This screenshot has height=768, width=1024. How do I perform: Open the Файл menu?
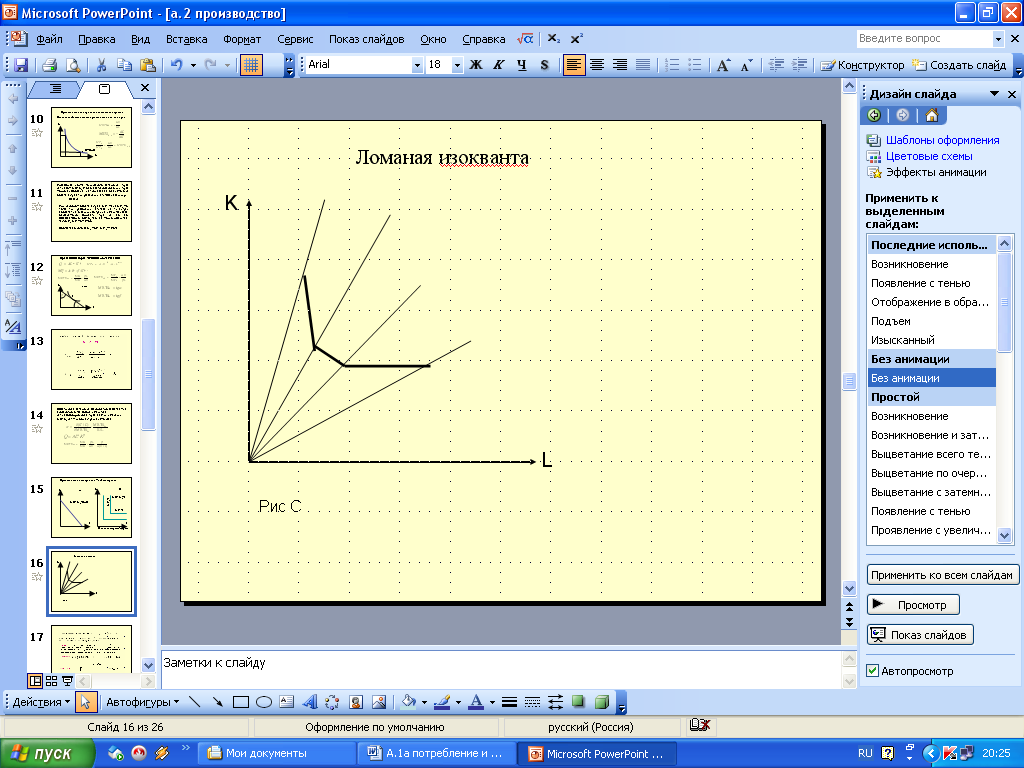tap(49, 39)
